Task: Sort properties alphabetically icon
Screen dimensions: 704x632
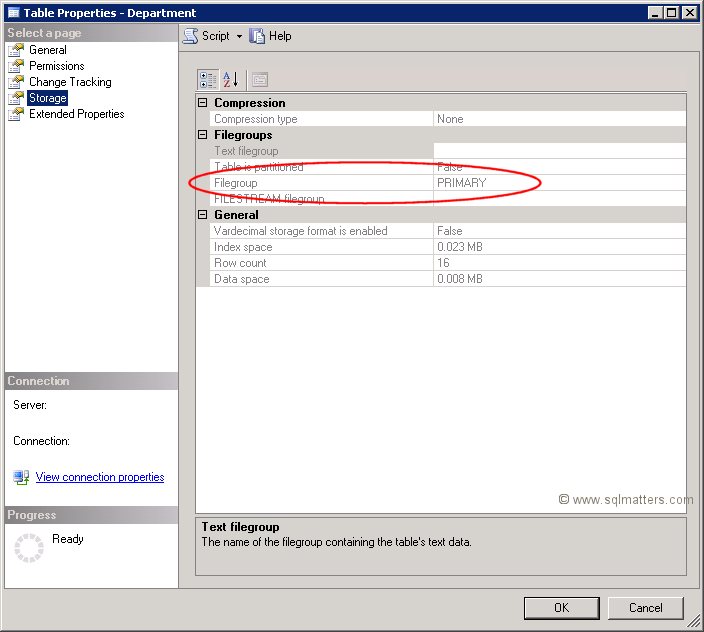Action: click(x=230, y=79)
